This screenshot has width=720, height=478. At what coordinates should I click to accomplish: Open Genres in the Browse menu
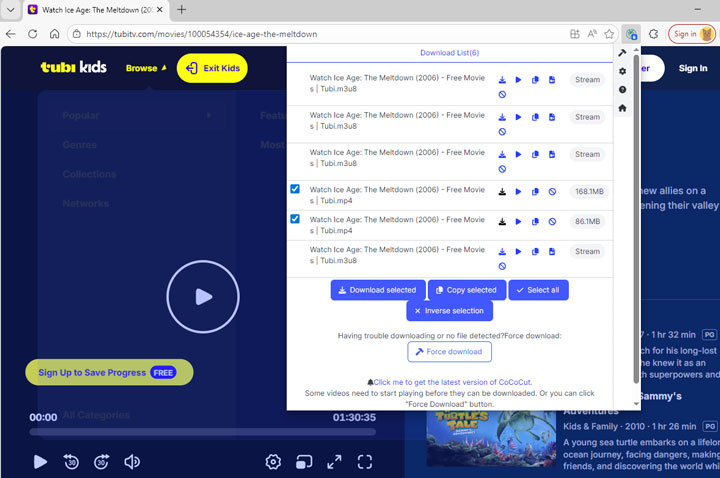(x=79, y=145)
